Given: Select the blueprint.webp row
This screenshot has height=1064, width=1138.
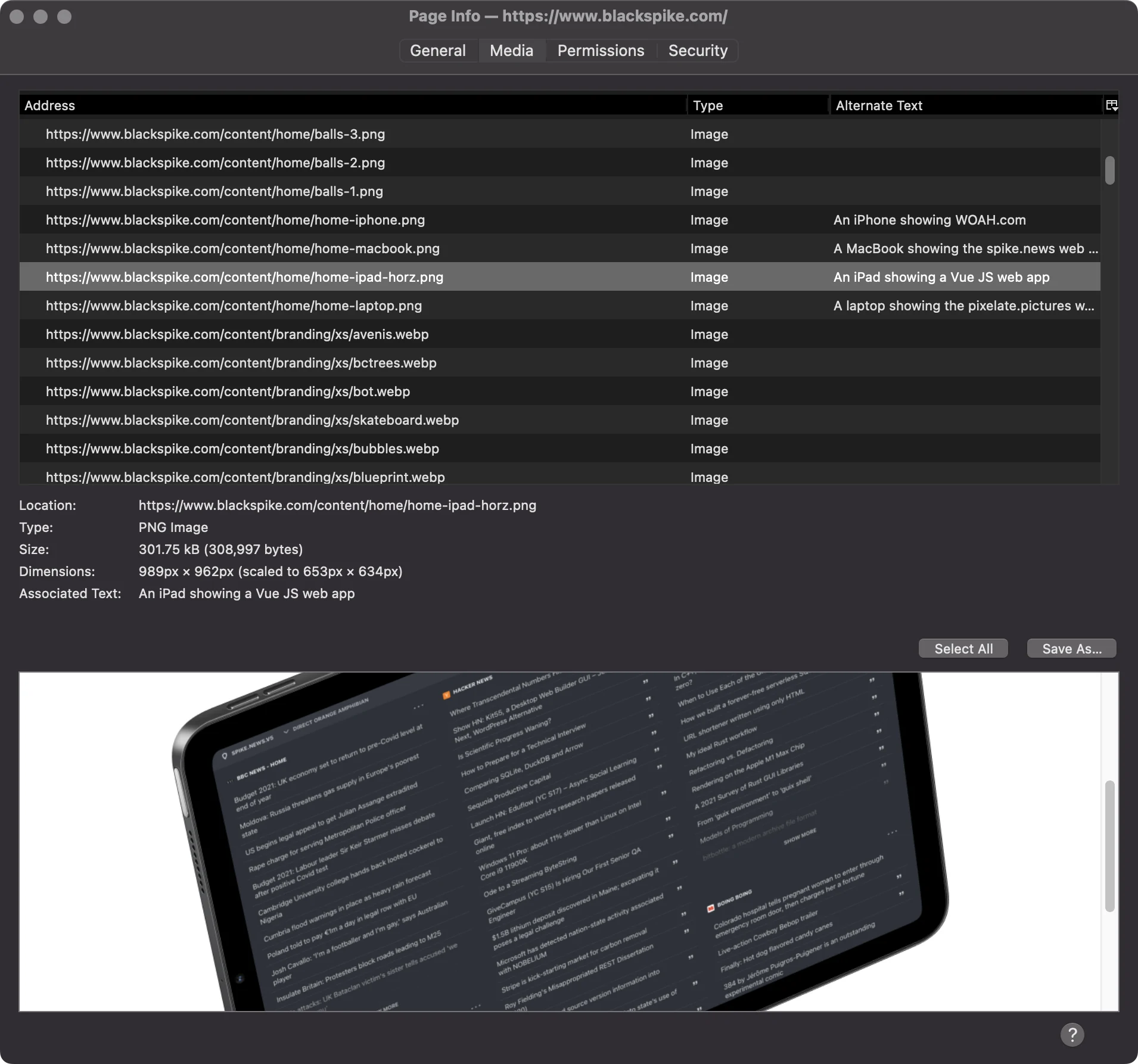Looking at the screenshot, I should 559,474.
